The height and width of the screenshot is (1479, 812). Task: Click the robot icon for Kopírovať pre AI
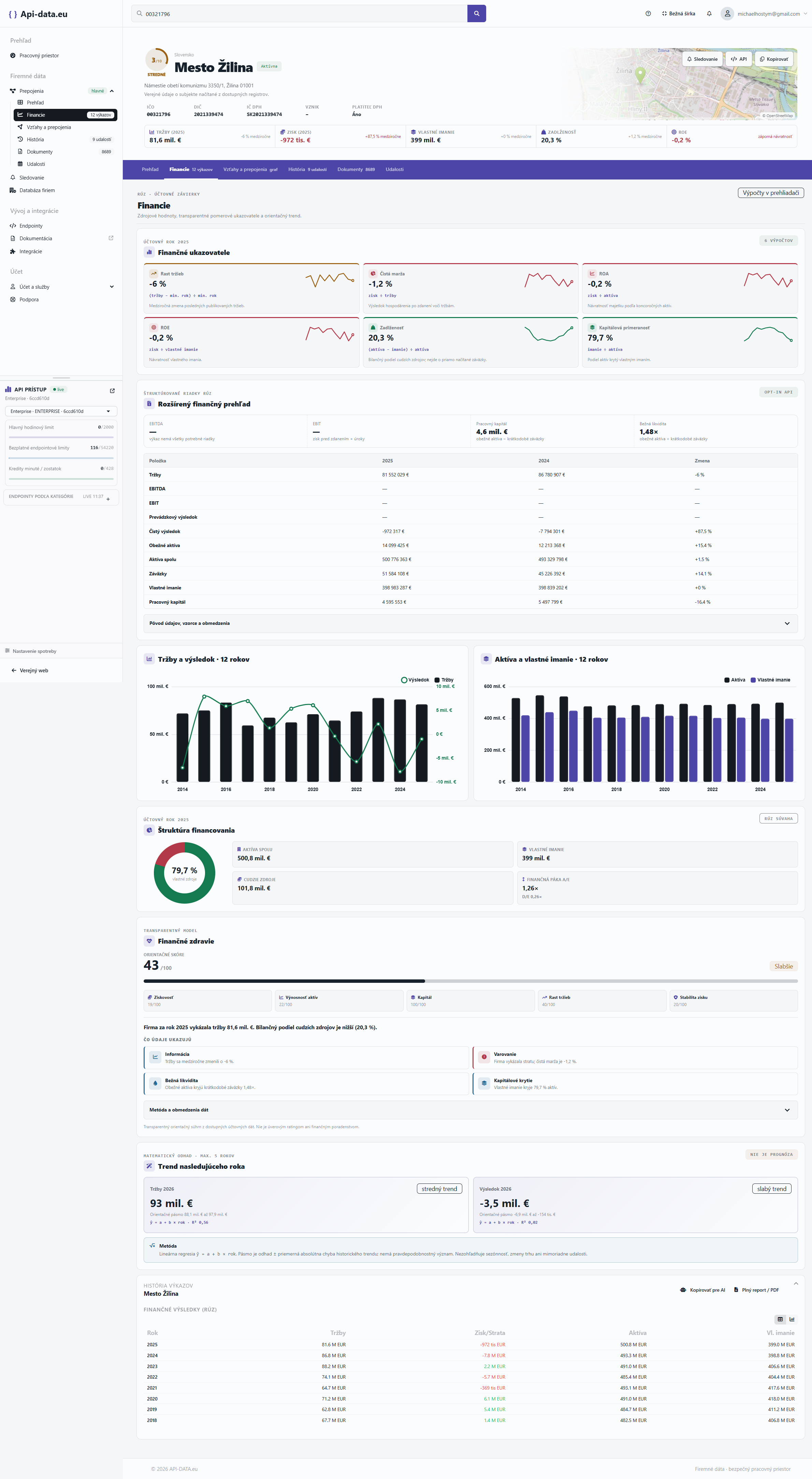tap(683, 1290)
